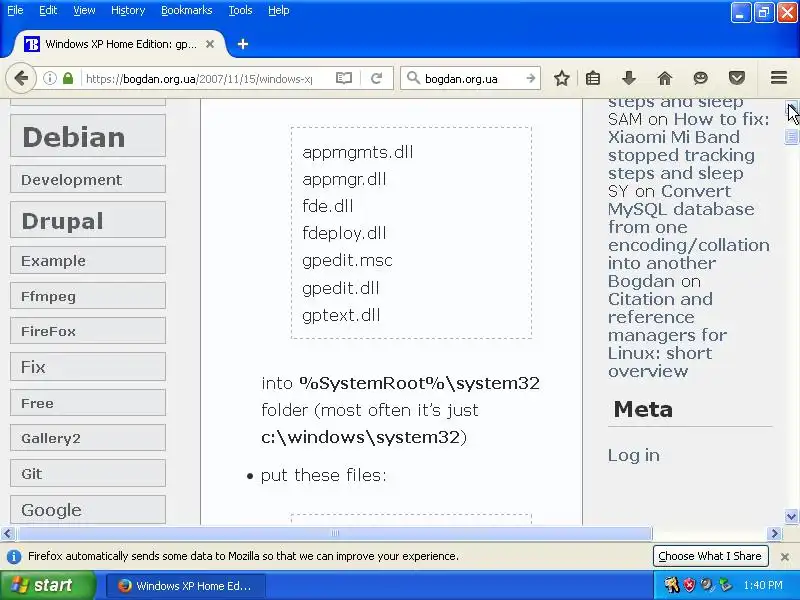Viewport: 800px width, 600px height.
Task: Open the FireFox tag link
Action: click(88, 331)
